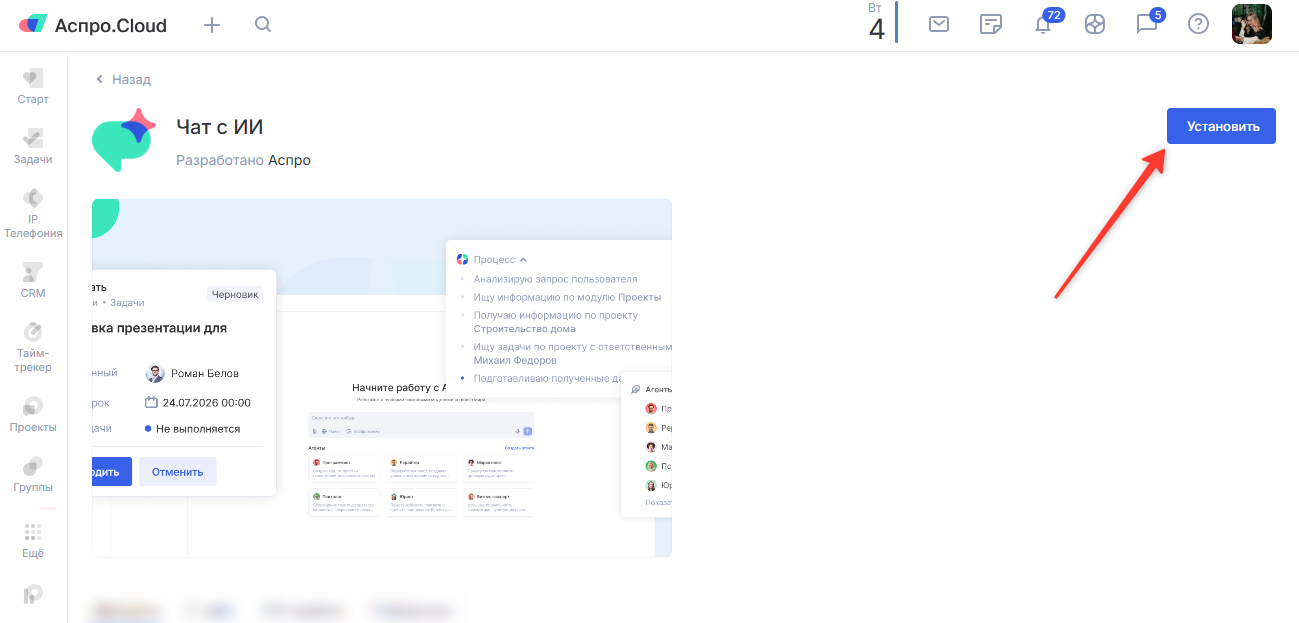Viewport: 1299px width, 623px height.
Task: Go to Старт in sidebar
Action: coord(33,87)
